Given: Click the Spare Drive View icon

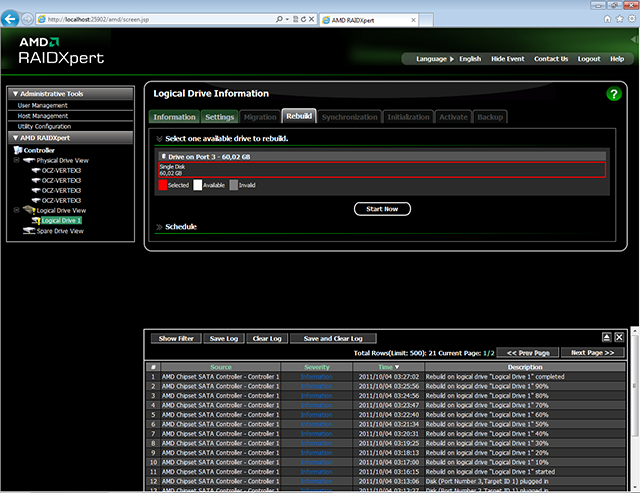Looking at the screenshot, I should coord(29,231).
